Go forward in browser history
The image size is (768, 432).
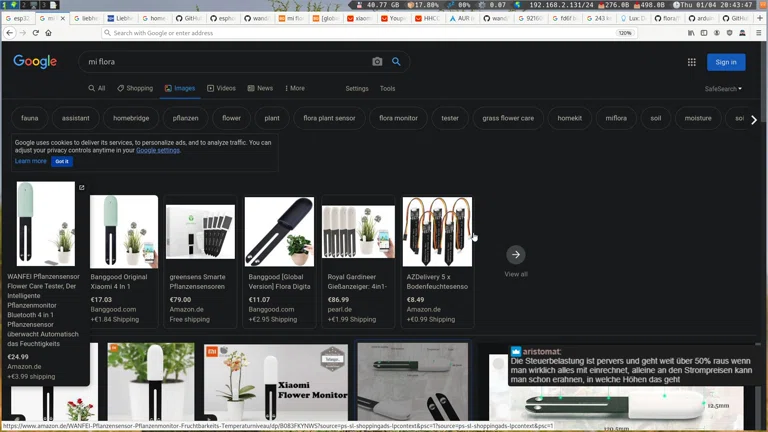click(23, 33)
